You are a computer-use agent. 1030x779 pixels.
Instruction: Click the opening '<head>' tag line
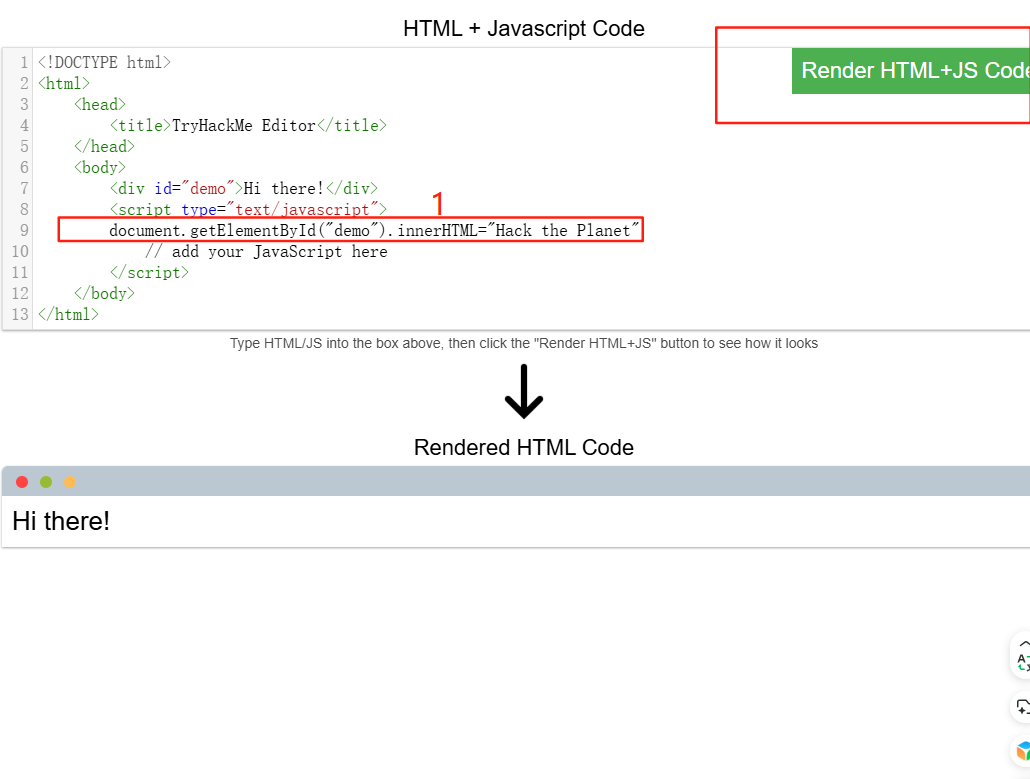100,104
